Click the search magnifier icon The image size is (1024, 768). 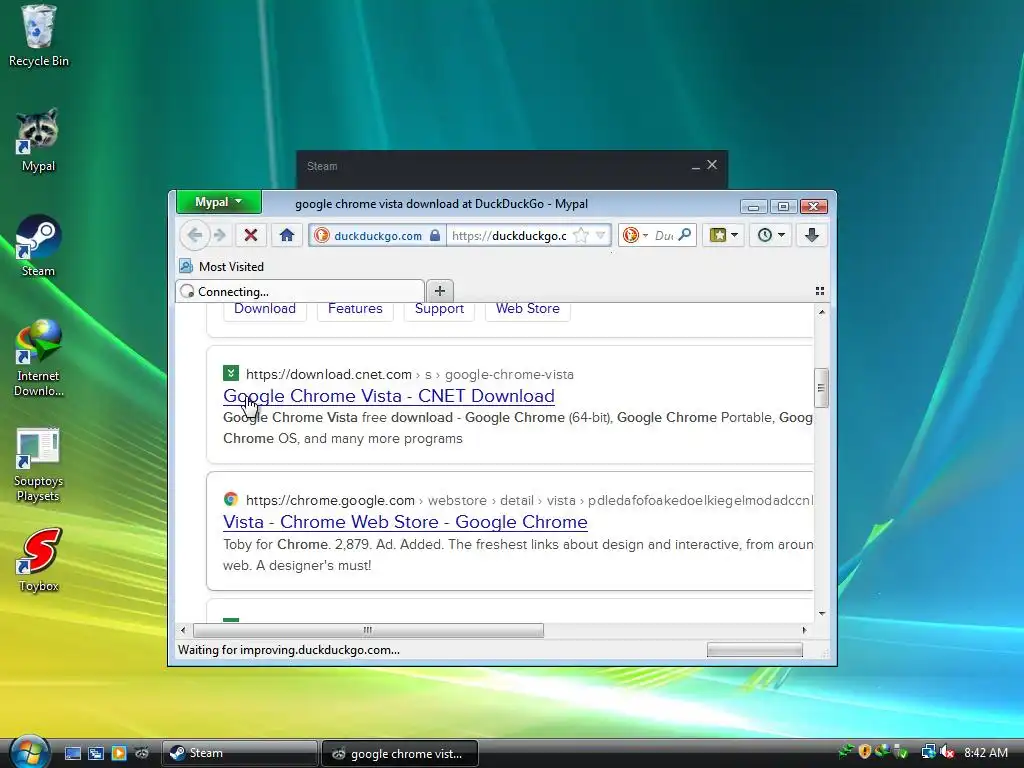click(684, 234)
